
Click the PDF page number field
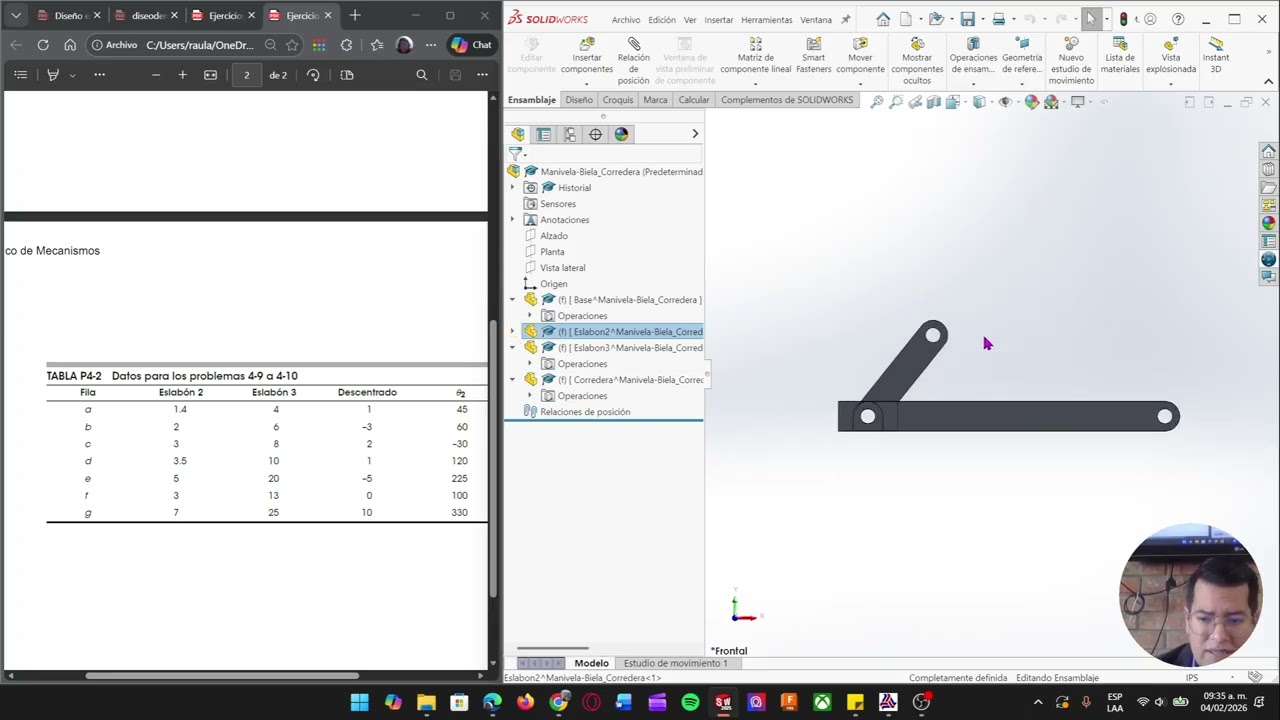coord(246,75)
